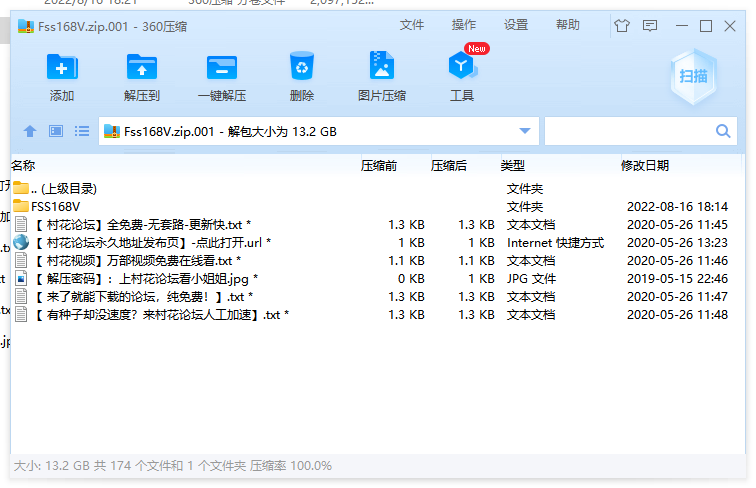Select the FSS168V folder in the list
The height and width of the screenshot is (488, 756).
56,206
